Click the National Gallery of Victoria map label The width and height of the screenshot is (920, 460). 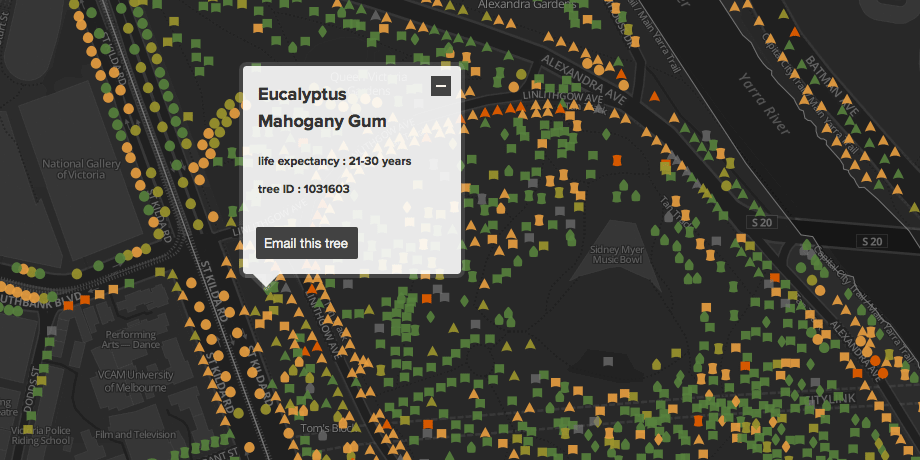coord(81,169)
